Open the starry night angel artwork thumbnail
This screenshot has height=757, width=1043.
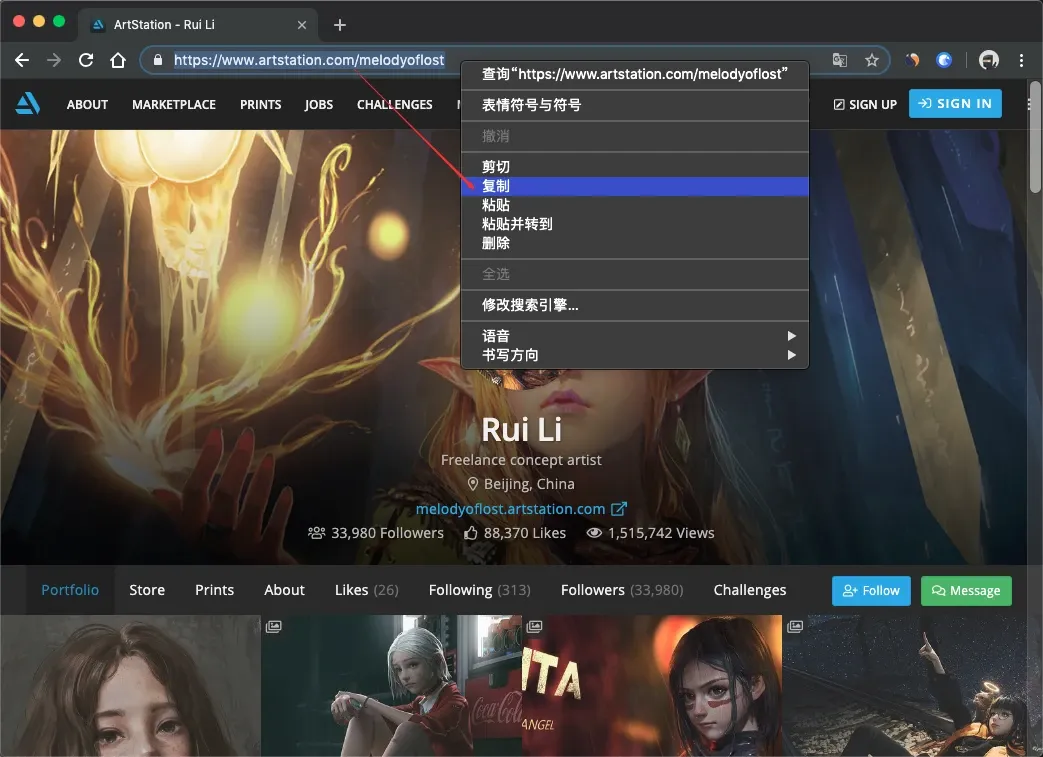[x=906, y=686]
